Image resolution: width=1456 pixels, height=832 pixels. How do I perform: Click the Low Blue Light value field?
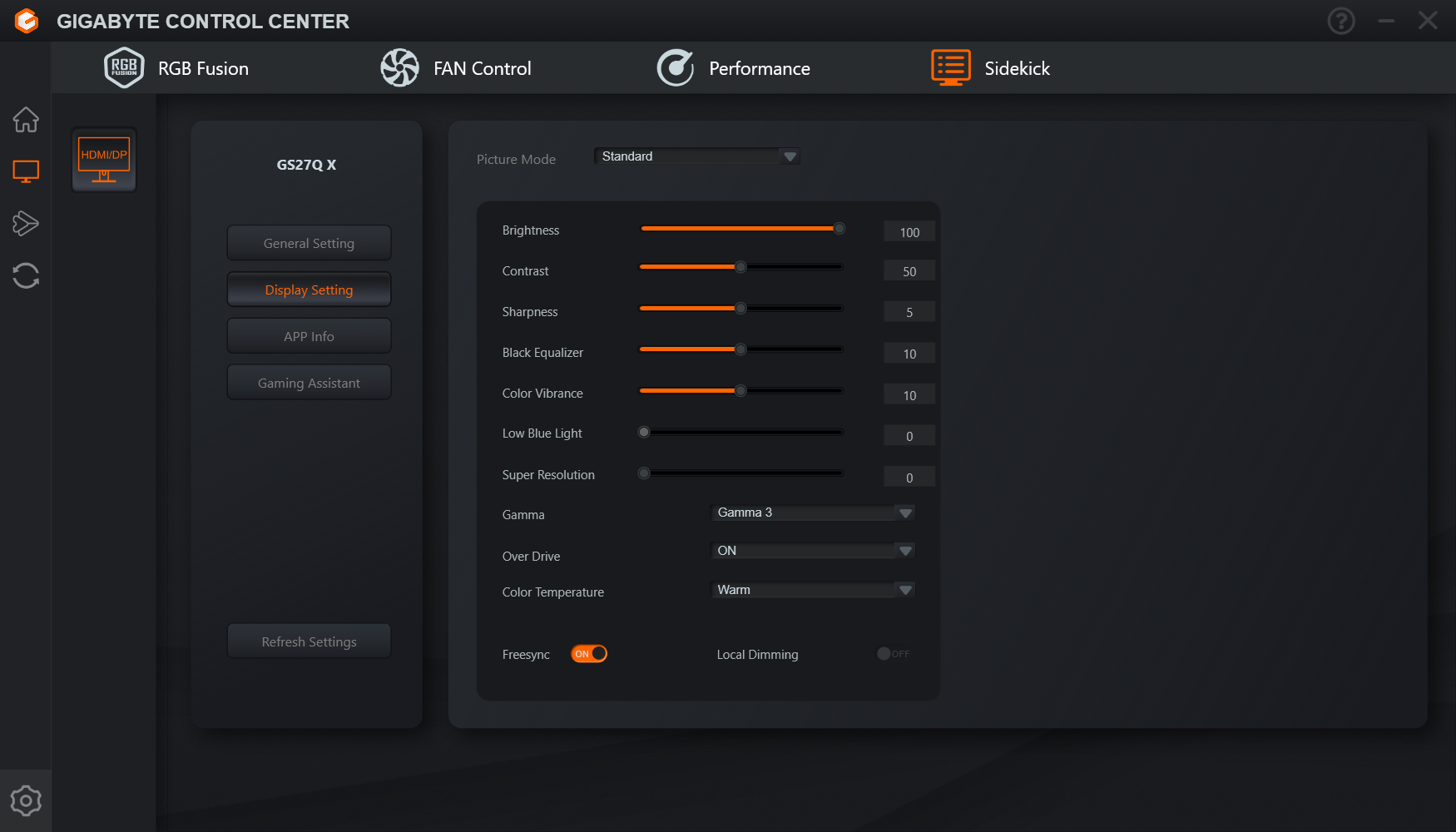(909, 436)
